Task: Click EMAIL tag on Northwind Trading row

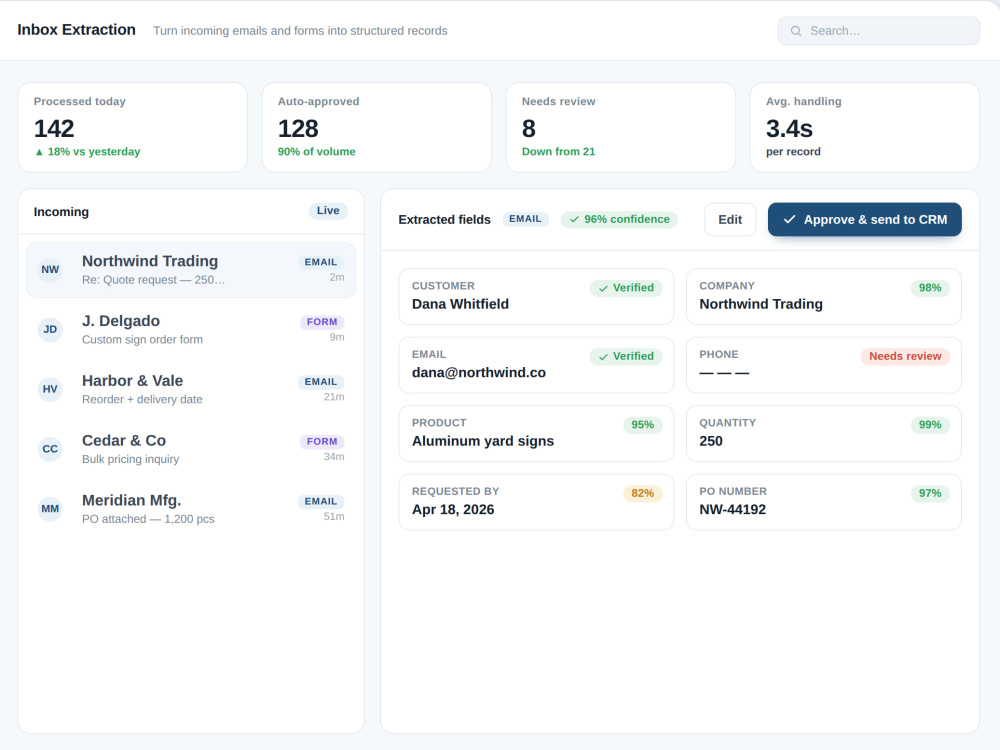Action: click(x=321, y=262)
